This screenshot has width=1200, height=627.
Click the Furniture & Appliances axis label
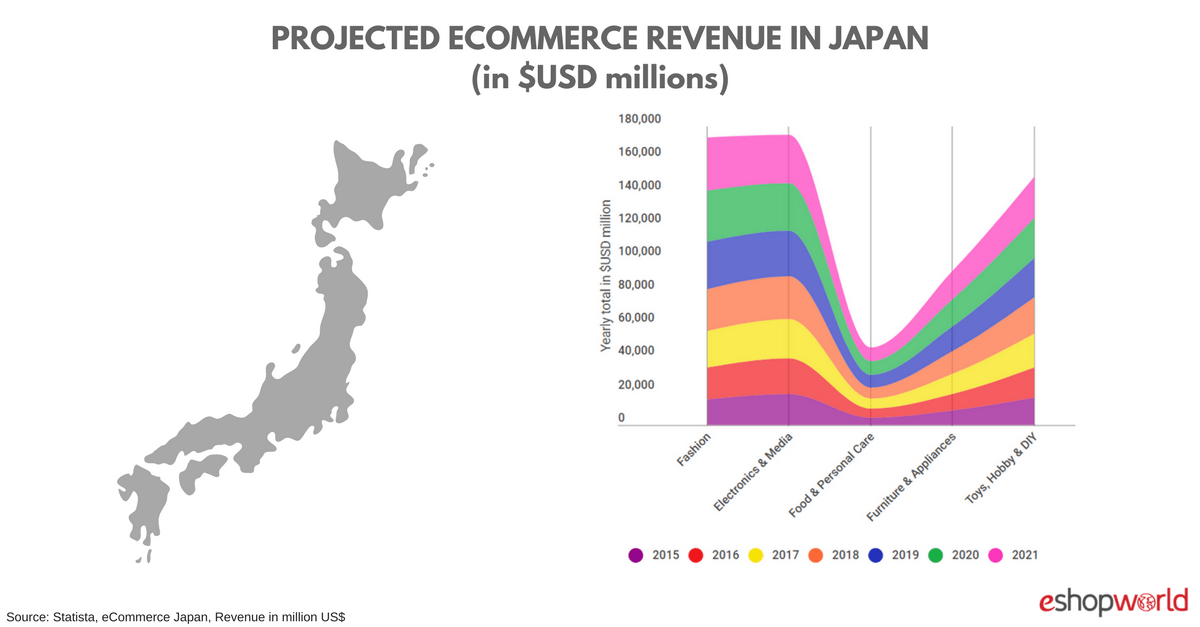[x=912, y=477]
